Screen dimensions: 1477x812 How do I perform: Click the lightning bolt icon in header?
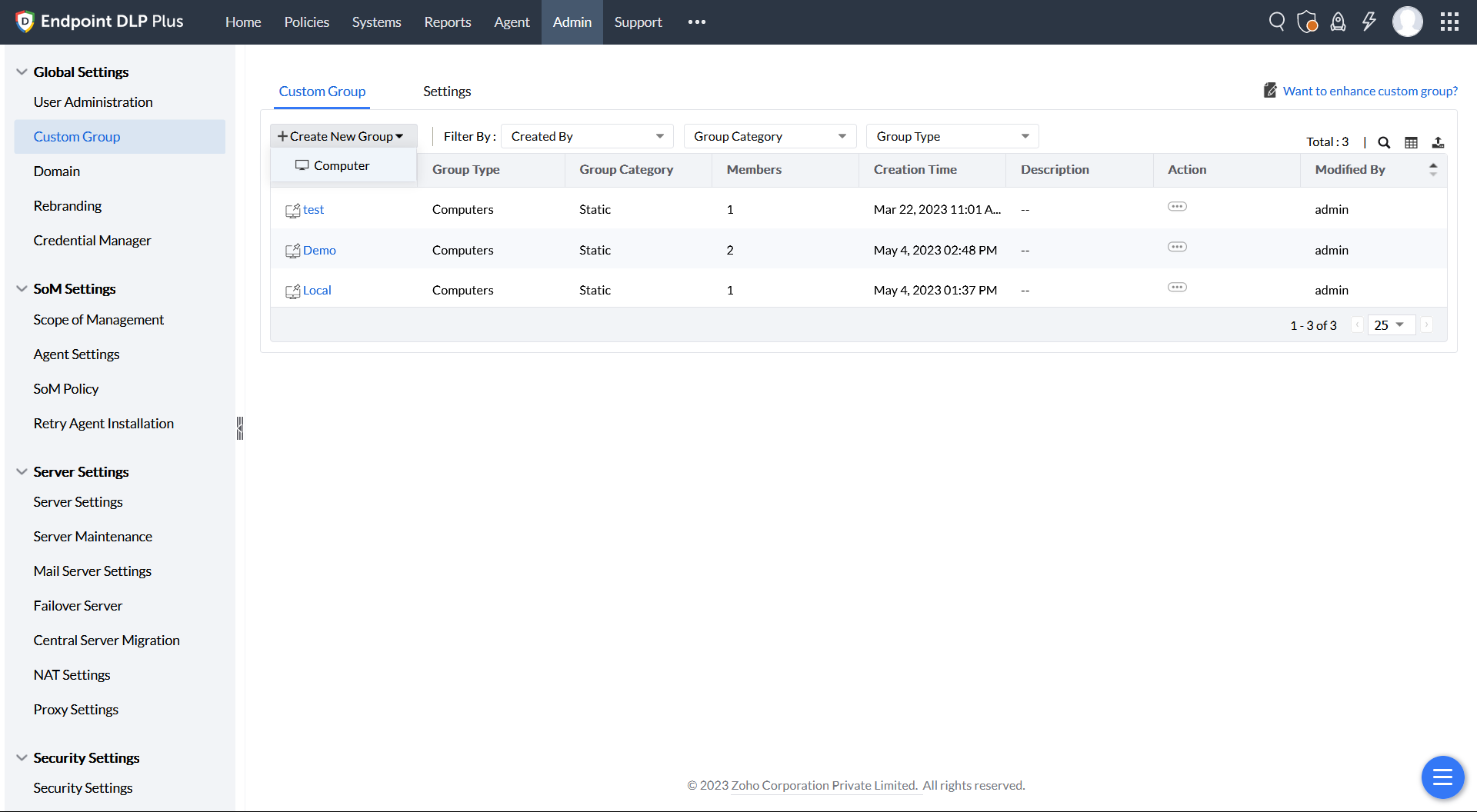click(x=1369, y=22)
